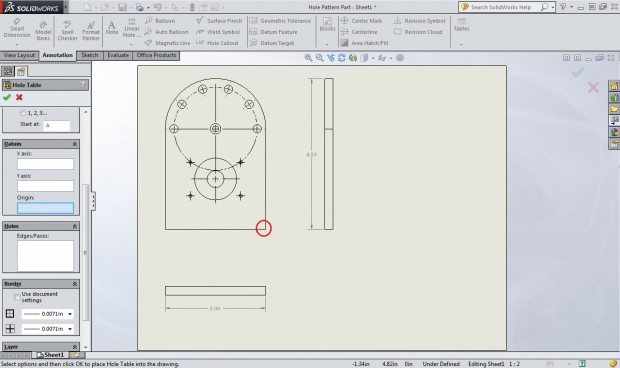Toggle Use document settings checkbox
The width and height of the screenshot is (620, 368).
click(17, 297)
